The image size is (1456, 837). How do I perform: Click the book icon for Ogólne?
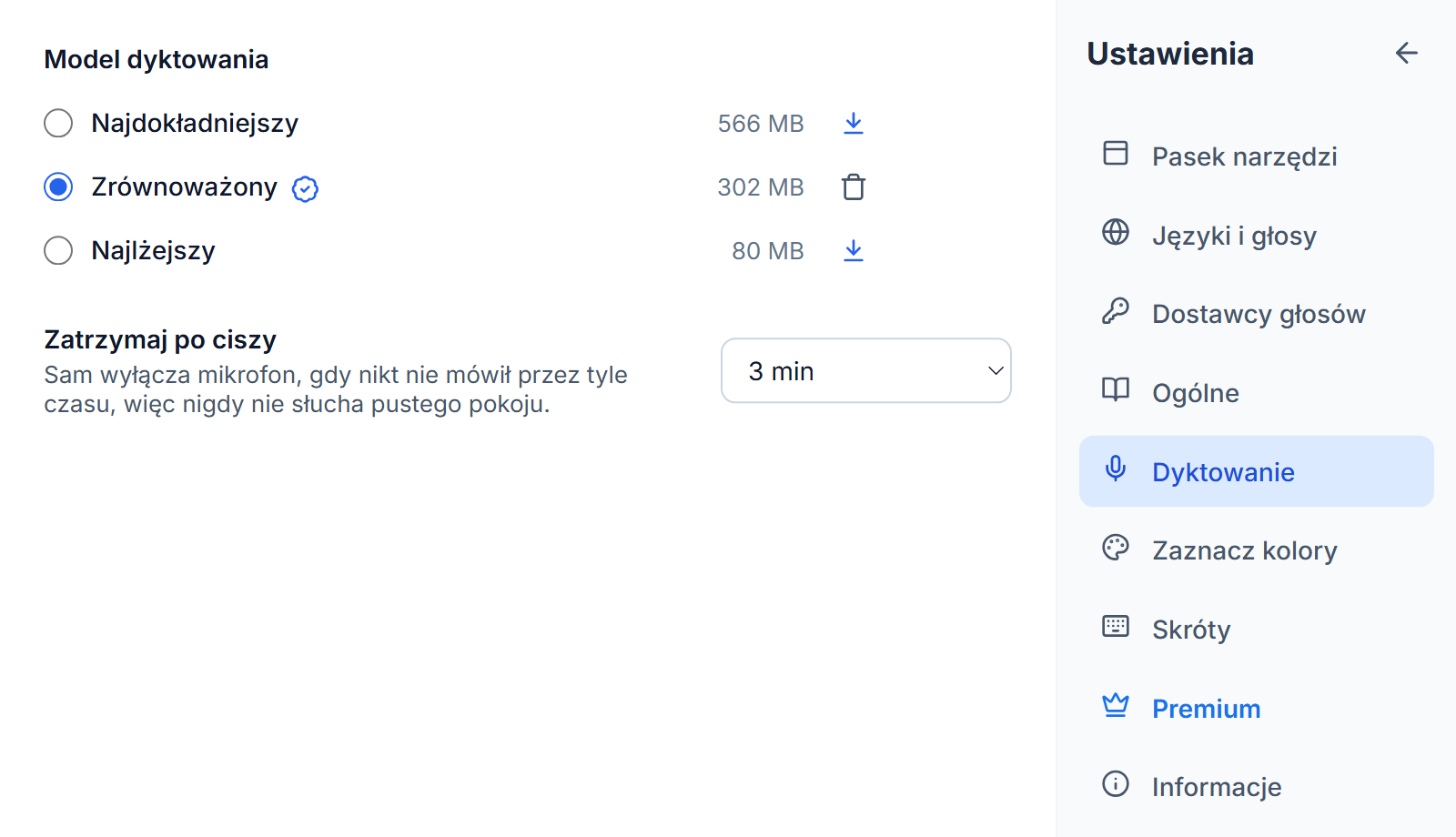pyautogui.click(x=1116, y=389)
